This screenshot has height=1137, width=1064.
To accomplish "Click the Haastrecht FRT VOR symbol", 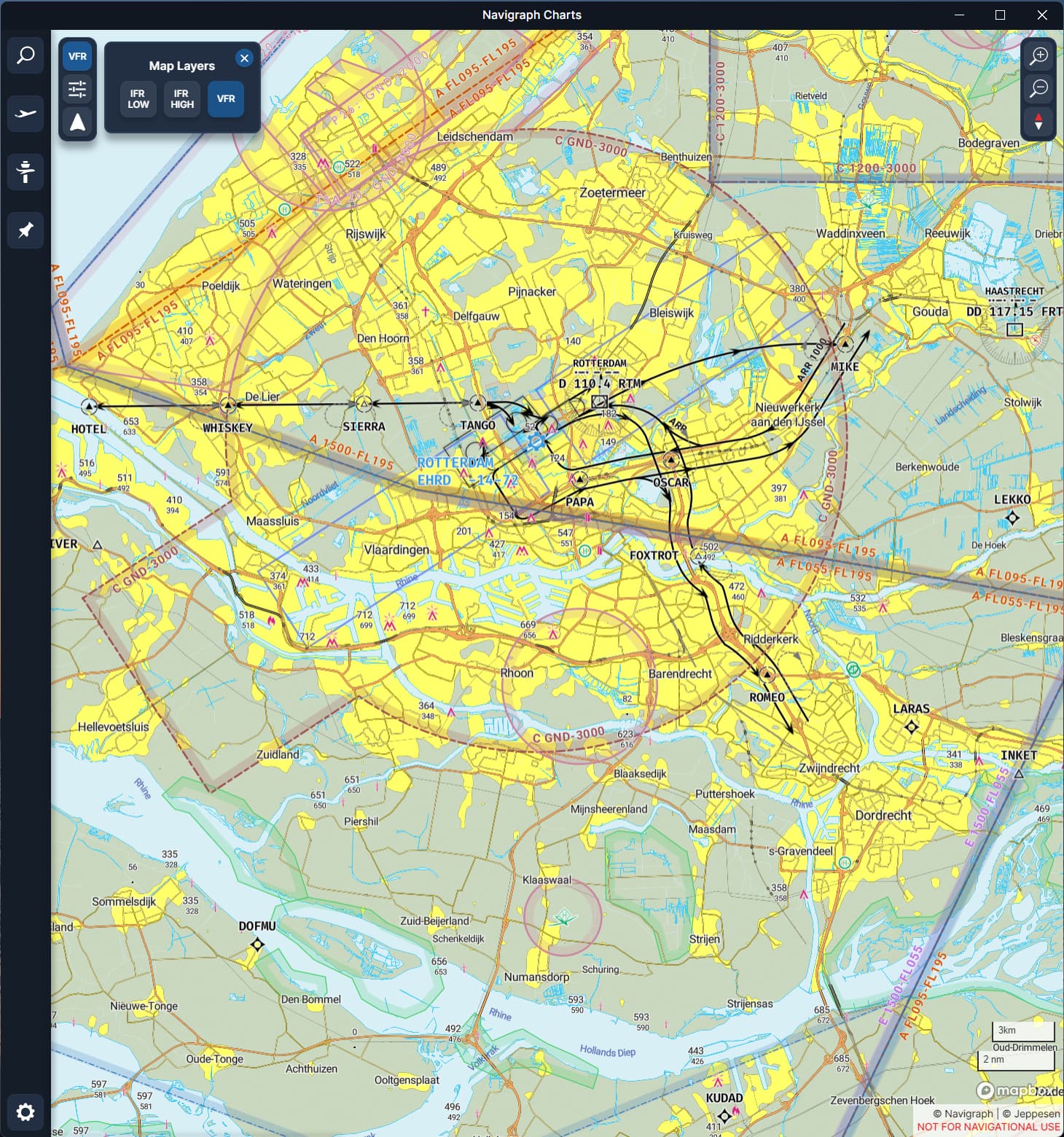I will [1014, 329].
